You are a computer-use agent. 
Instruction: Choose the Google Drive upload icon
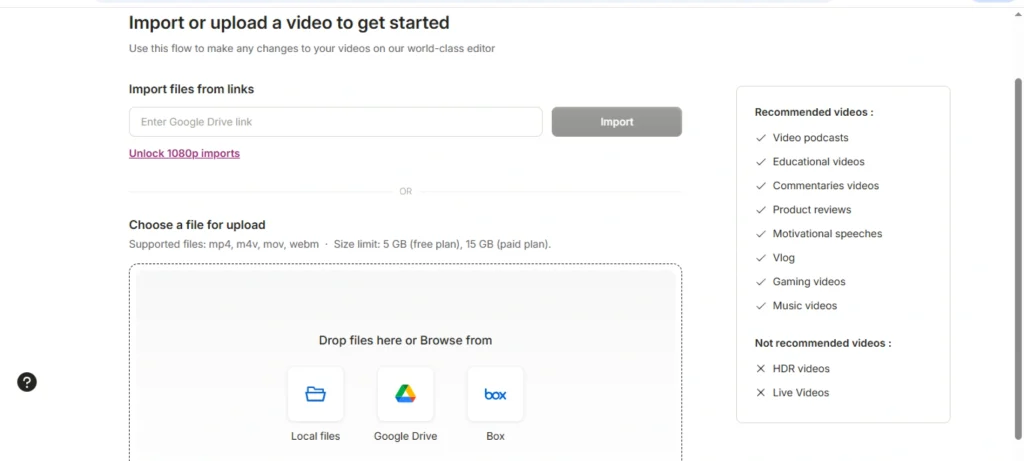pyautogui.click(x=405, y=394)
